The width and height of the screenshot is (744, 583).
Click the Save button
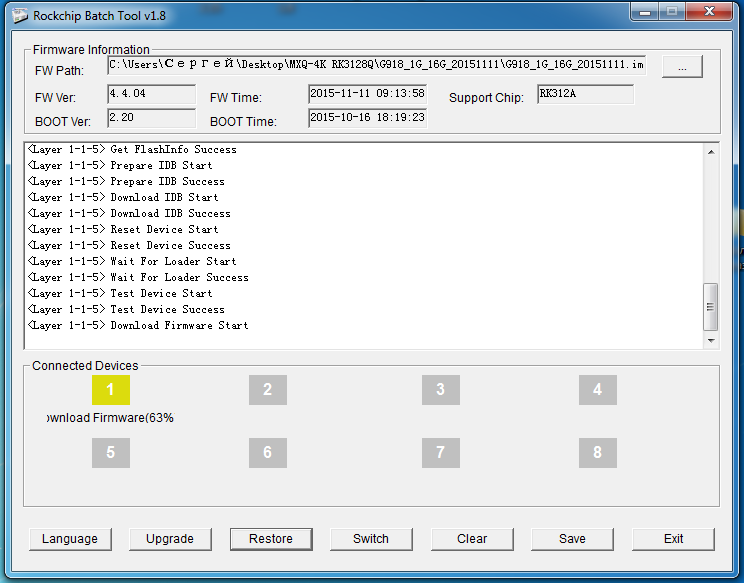click(x=572, y=539)
